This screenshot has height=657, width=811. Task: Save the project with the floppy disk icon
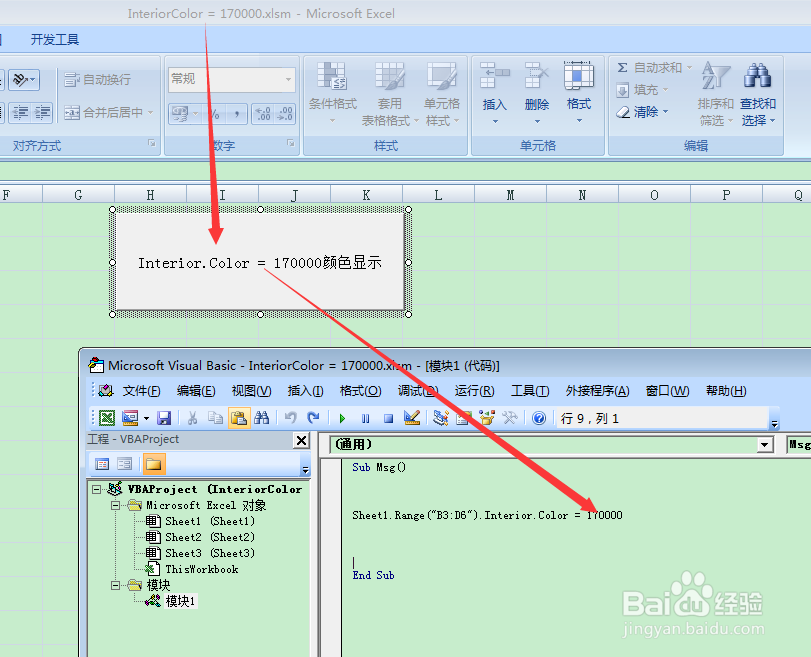pyautogui.click(x=164, y=418)
